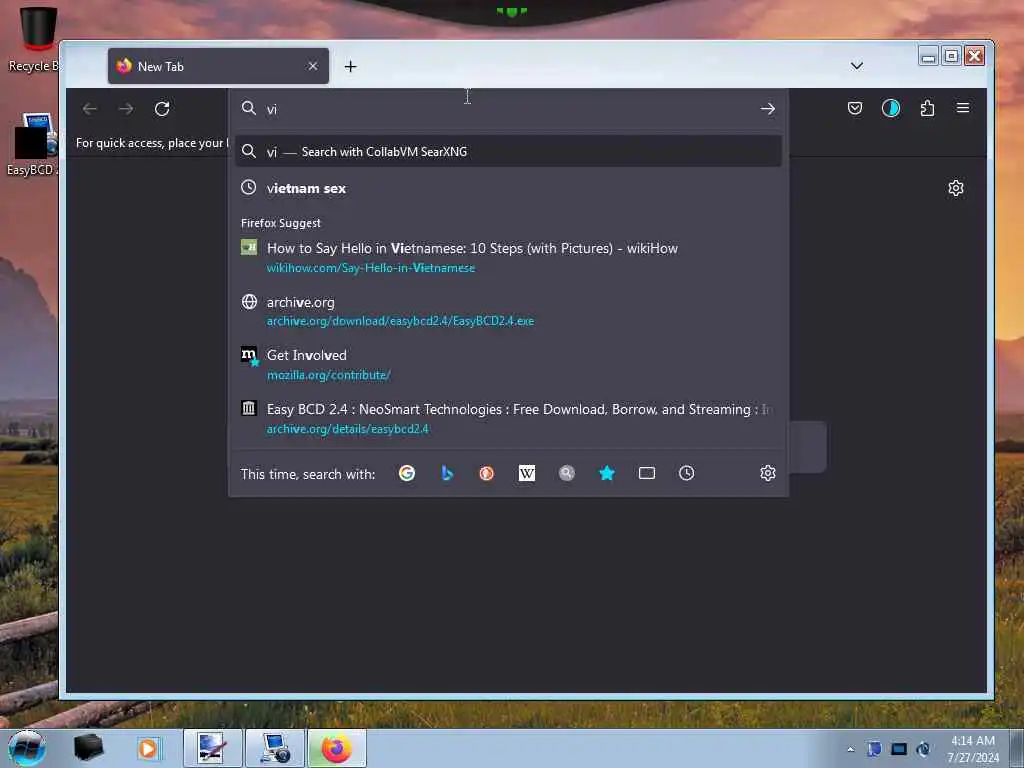Open the Easy BCD 2.4 NeoSmart Technologies suggestion
This screenshot has width=1024, height=768.
pyautogui.click(x=508, y=419)
